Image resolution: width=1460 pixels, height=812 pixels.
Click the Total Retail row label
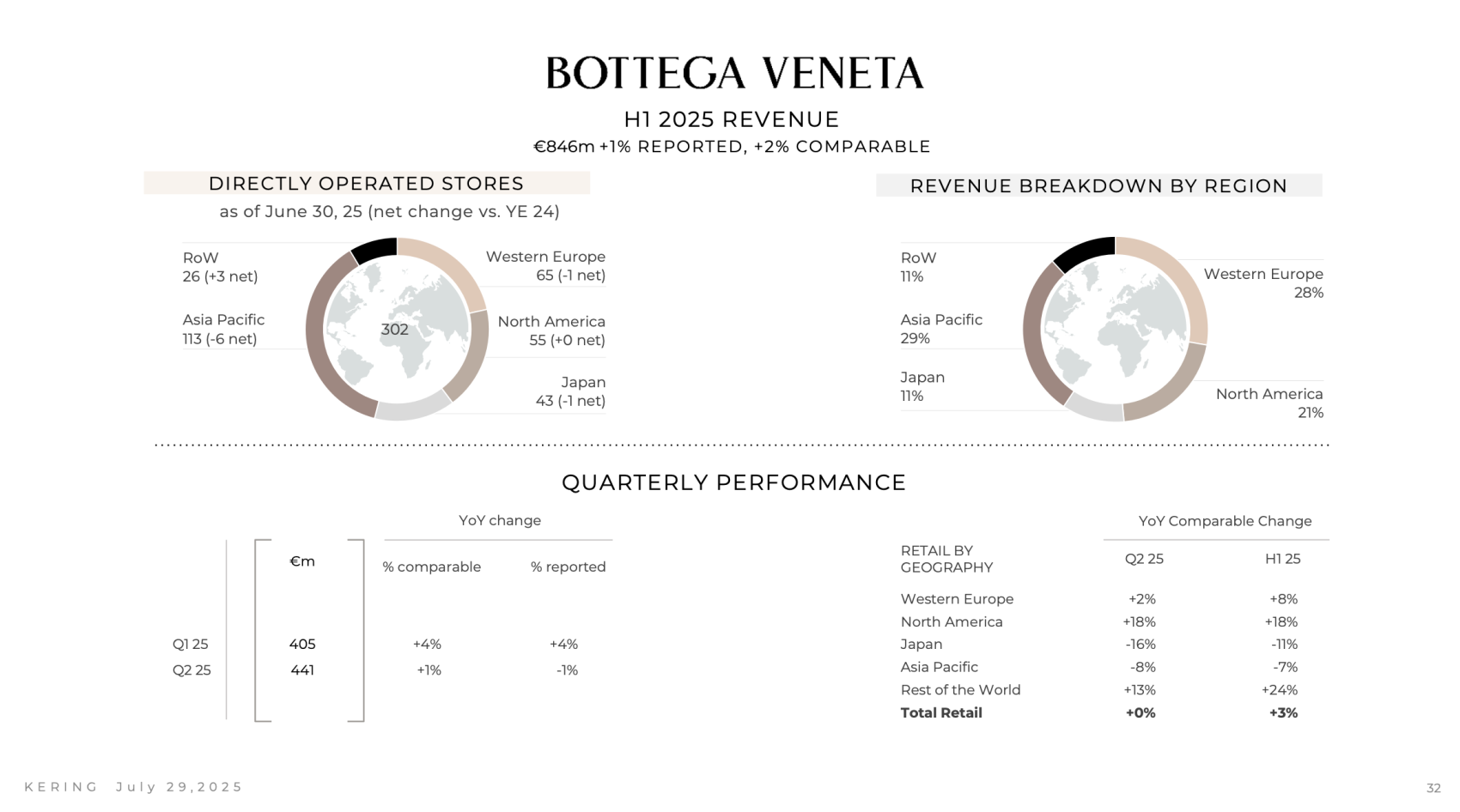[941, 712]
